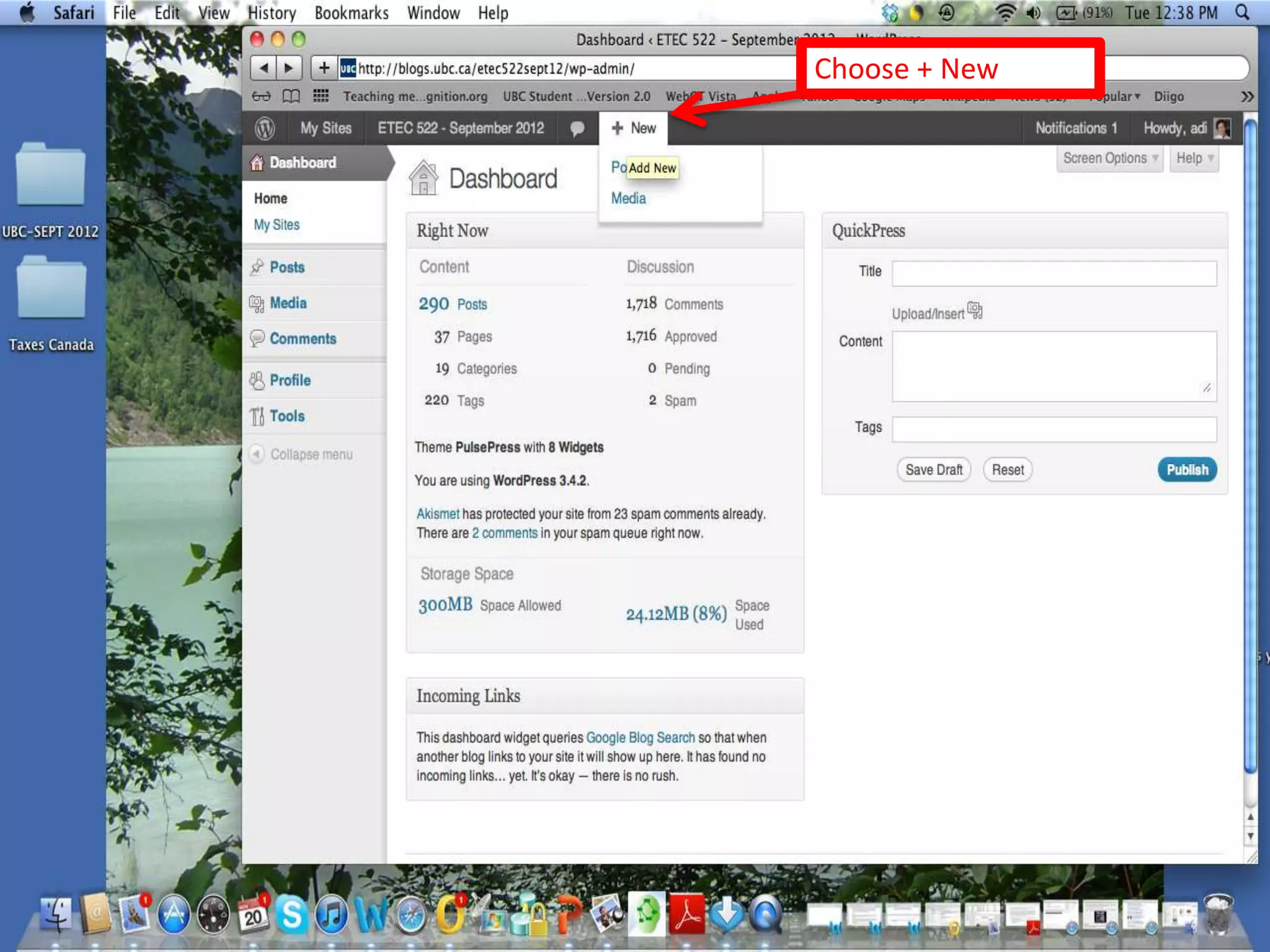Click the WordPress logo icon in admin bar
Viewport: 1270px width, 952px height.
265,128
